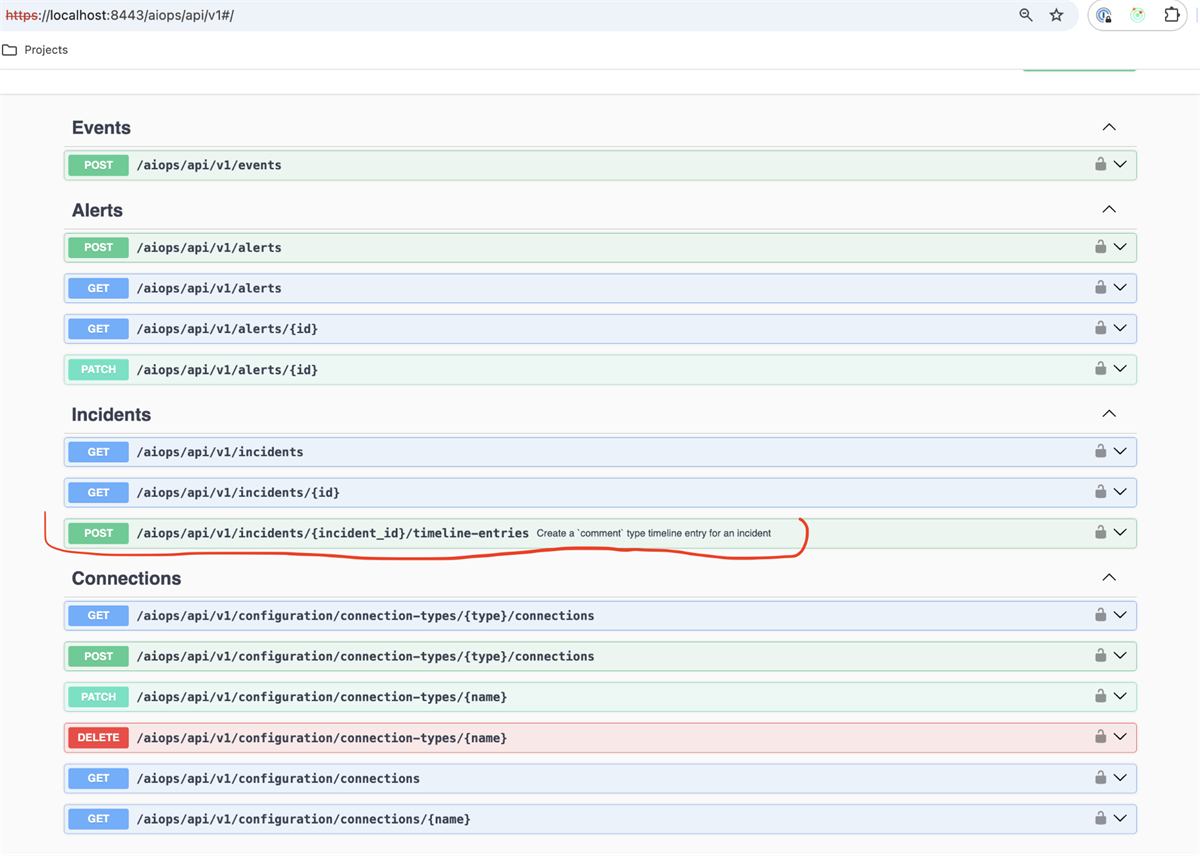Collapse the Incidents section chevron
Viewport: 1200px width, 856px height.
coord(1109,413)
